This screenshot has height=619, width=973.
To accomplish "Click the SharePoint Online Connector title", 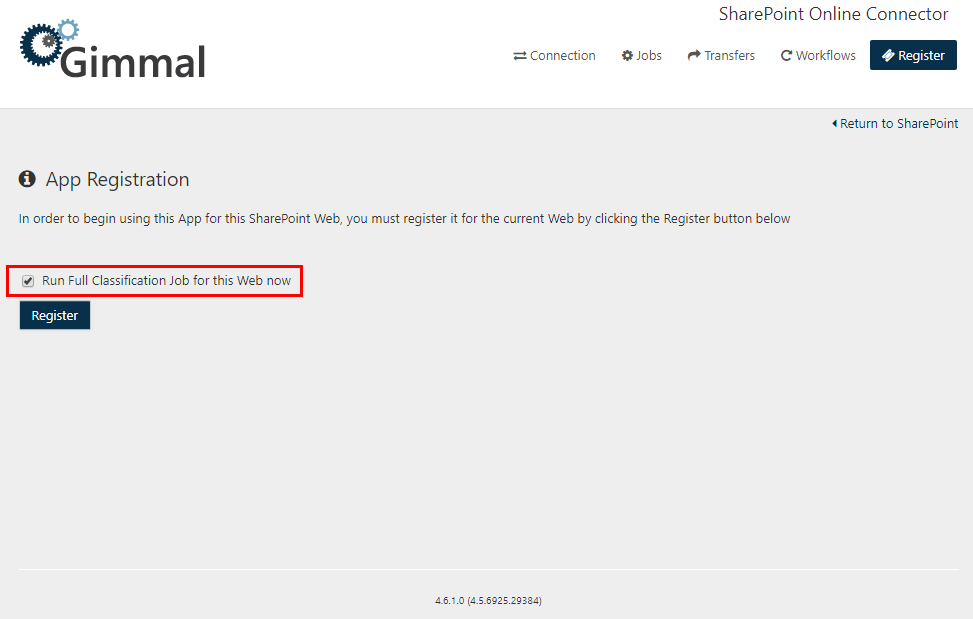I will point(833,14).
